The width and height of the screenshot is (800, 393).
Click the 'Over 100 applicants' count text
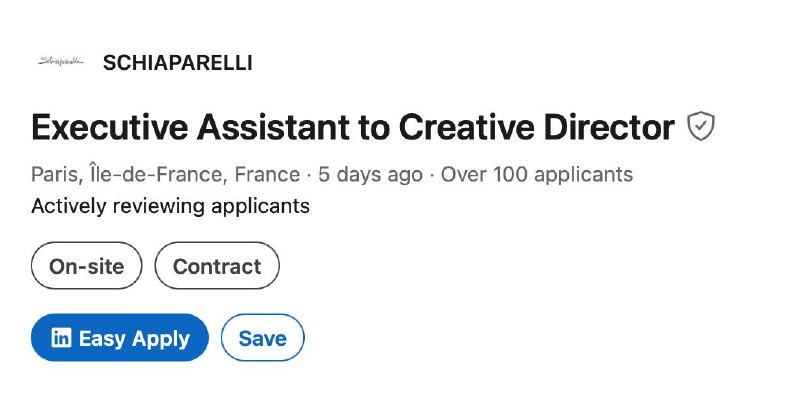tap(537, 175)
